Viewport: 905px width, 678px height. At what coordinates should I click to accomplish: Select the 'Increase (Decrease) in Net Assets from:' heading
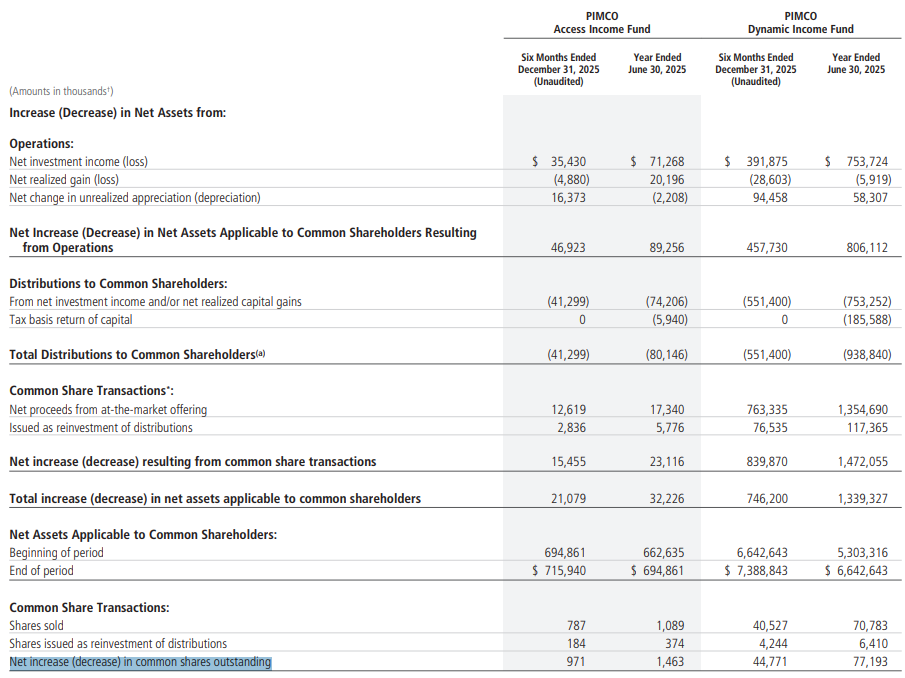point(118,113)
